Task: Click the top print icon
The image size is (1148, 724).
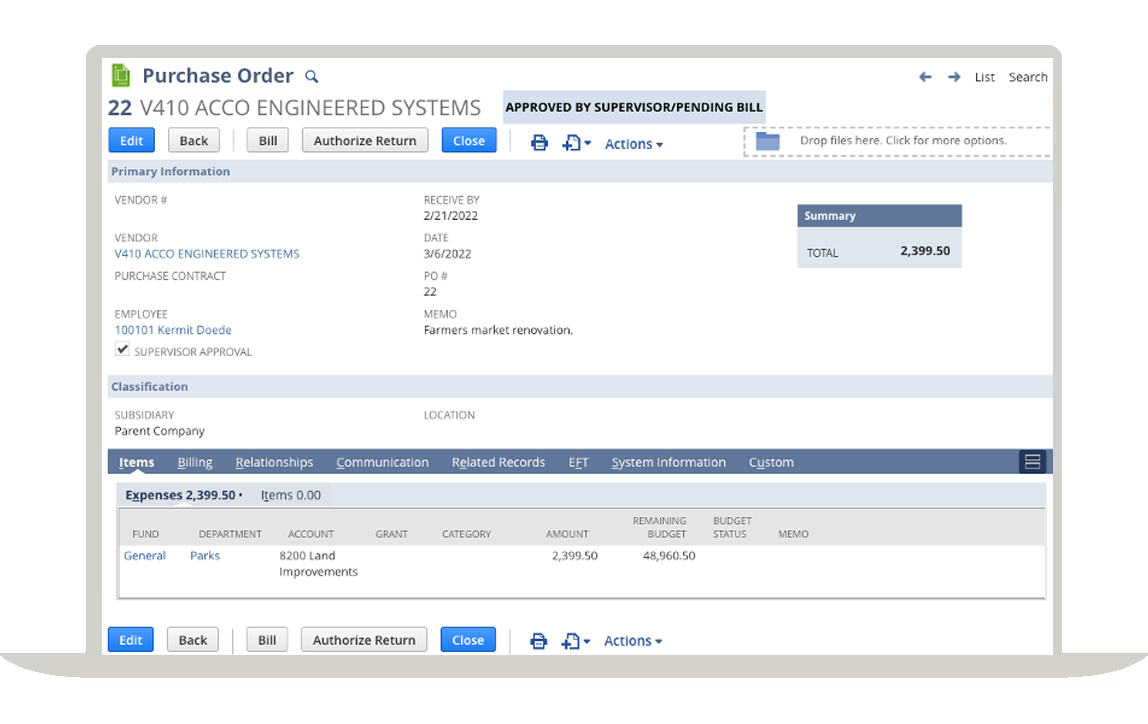Action: click(x=539, y=143)
